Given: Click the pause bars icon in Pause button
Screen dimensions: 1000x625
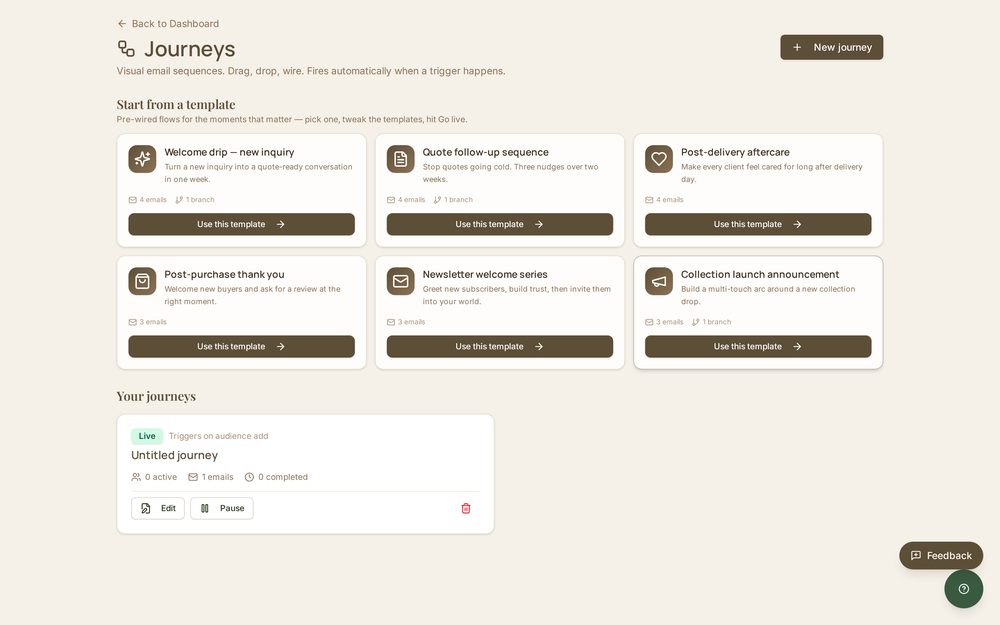Looking at the screenshot, I should (x=205, y=508).
